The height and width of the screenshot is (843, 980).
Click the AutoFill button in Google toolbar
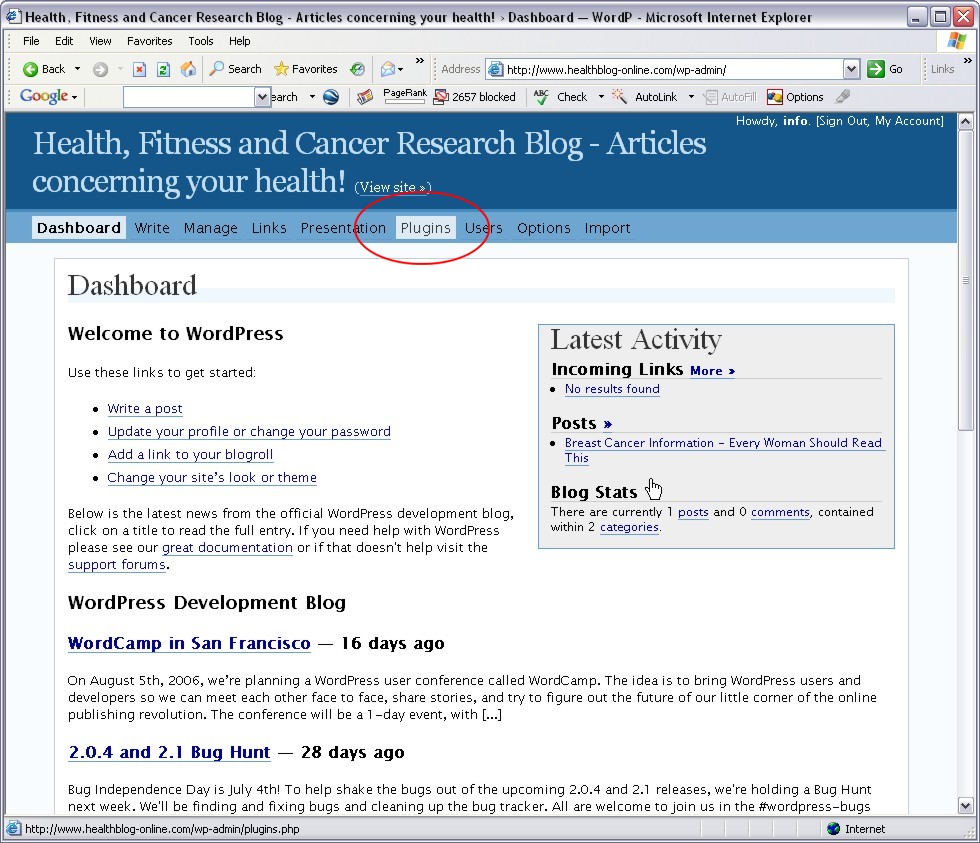click(730, 97)
